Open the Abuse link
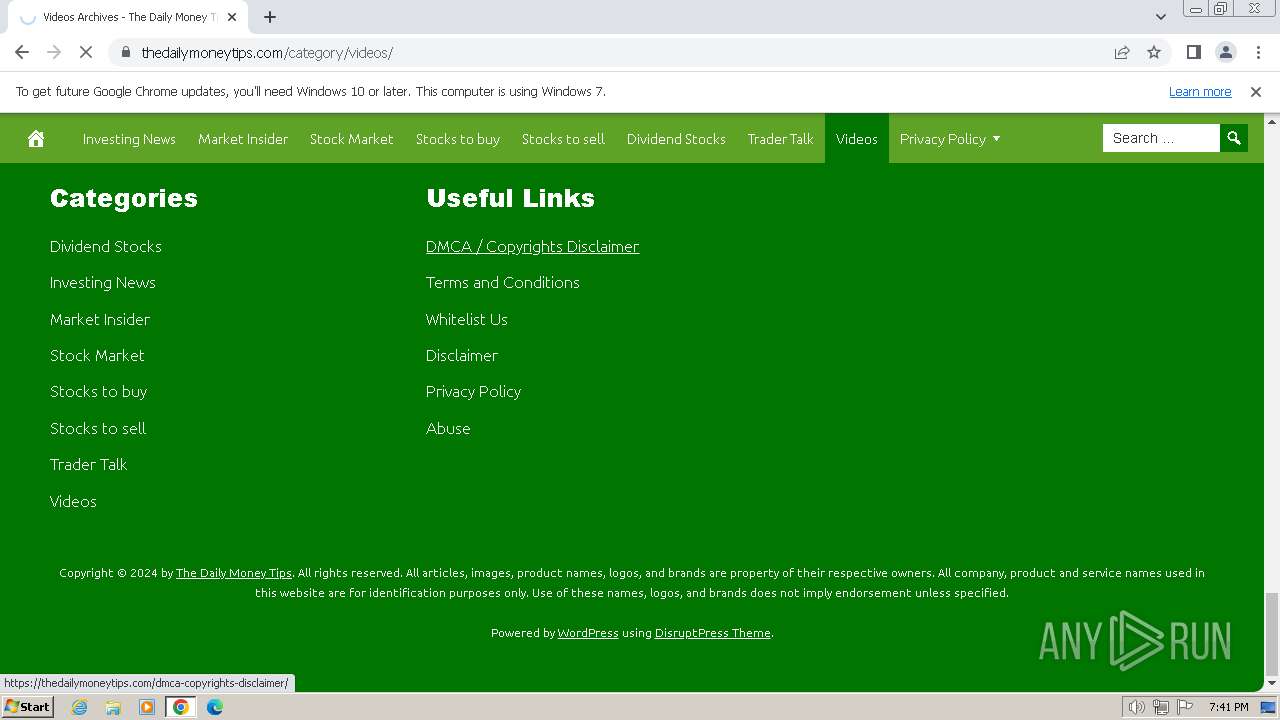 pos(448,428)
